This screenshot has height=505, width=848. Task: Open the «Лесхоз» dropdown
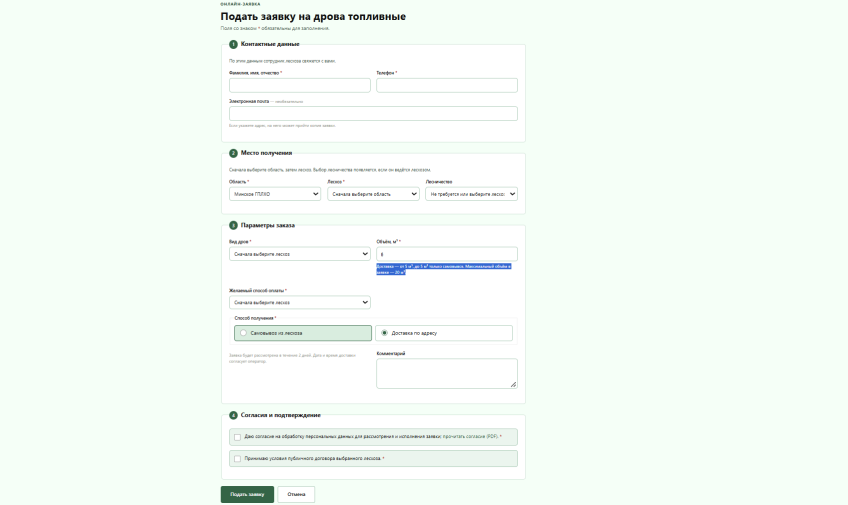tap(373, 194)
